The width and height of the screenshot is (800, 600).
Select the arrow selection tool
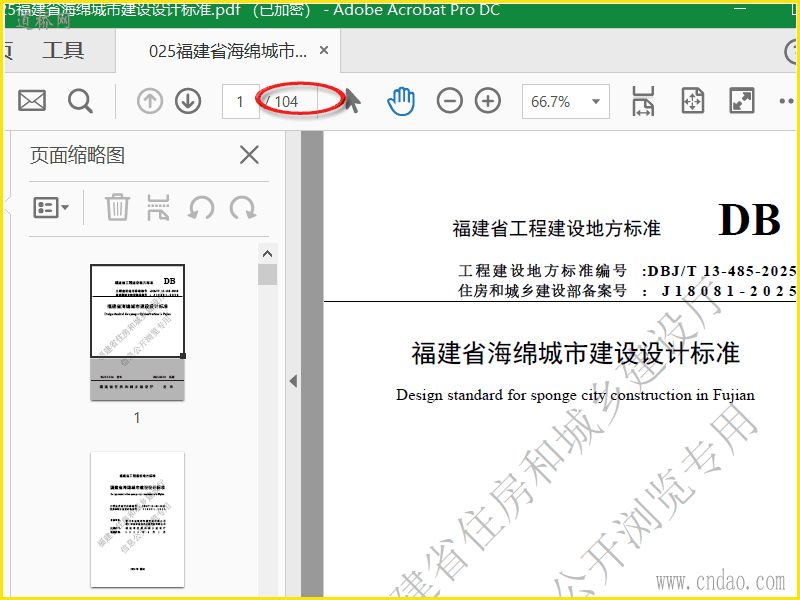[352, 100]
